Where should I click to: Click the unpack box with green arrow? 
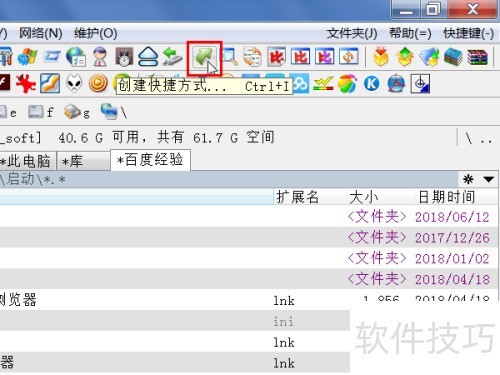[405, 57]
